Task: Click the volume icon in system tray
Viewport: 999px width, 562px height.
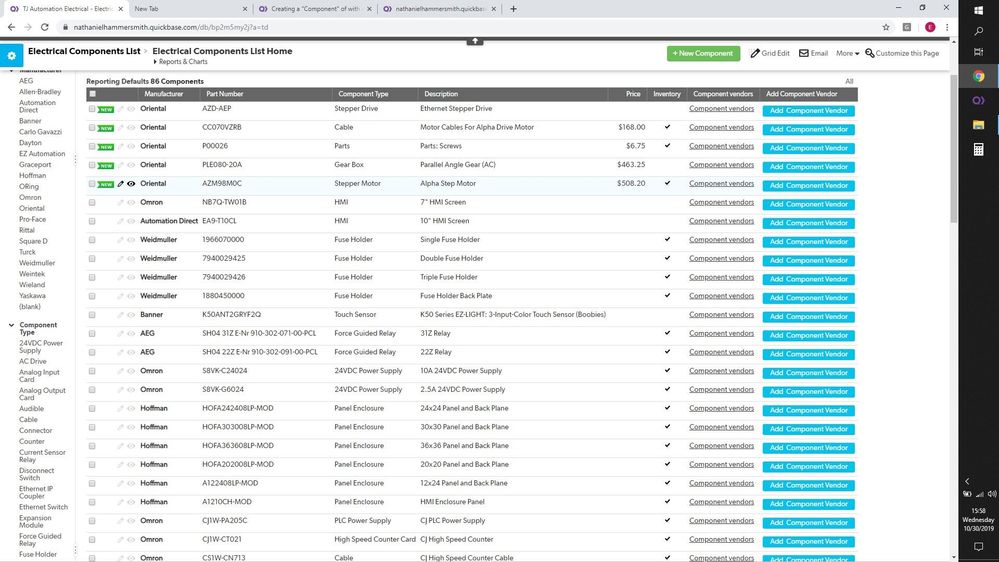Action: [x=991, y=494]
